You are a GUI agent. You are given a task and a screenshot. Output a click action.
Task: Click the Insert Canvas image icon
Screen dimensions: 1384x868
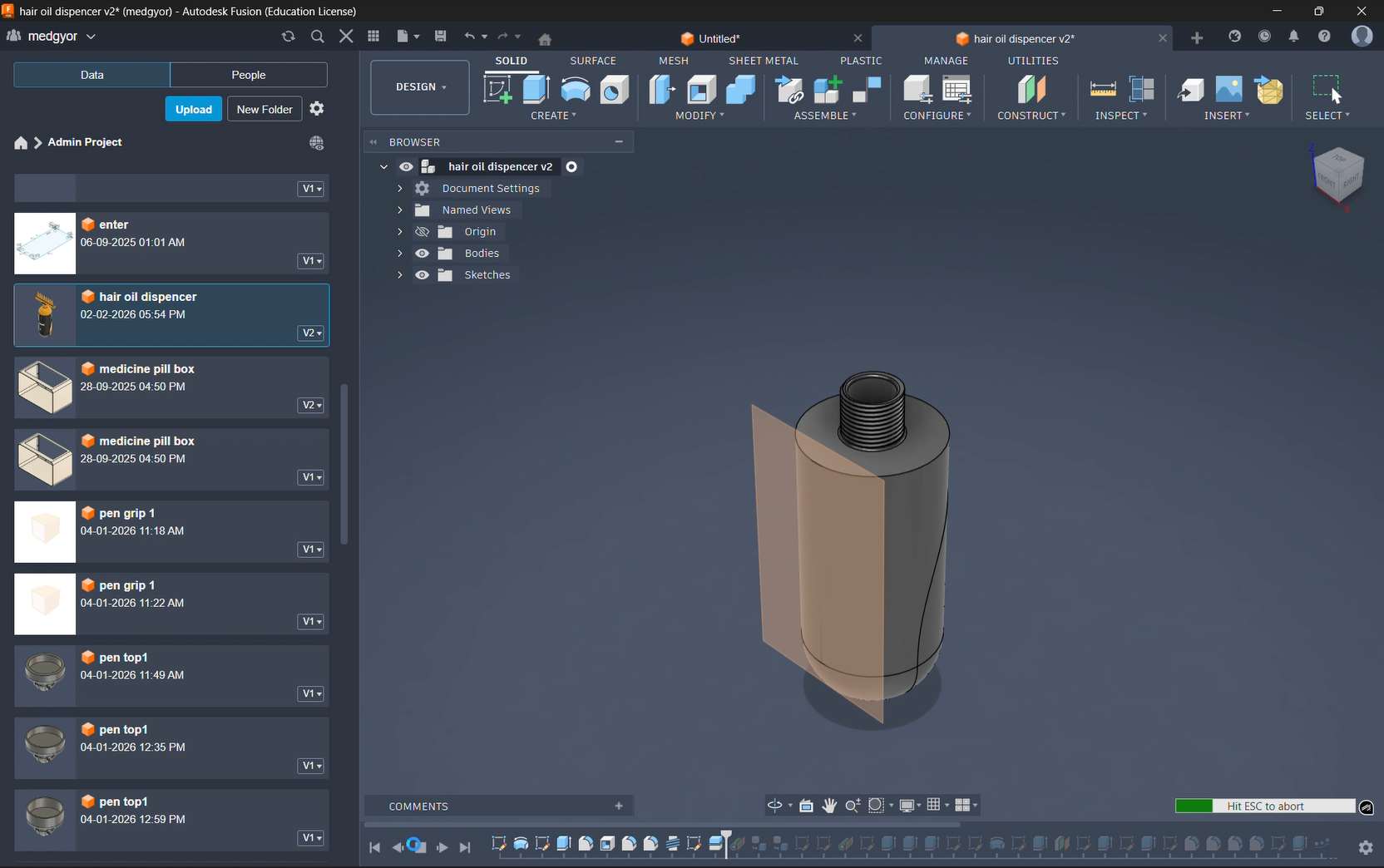click(x=1228, y=90)
